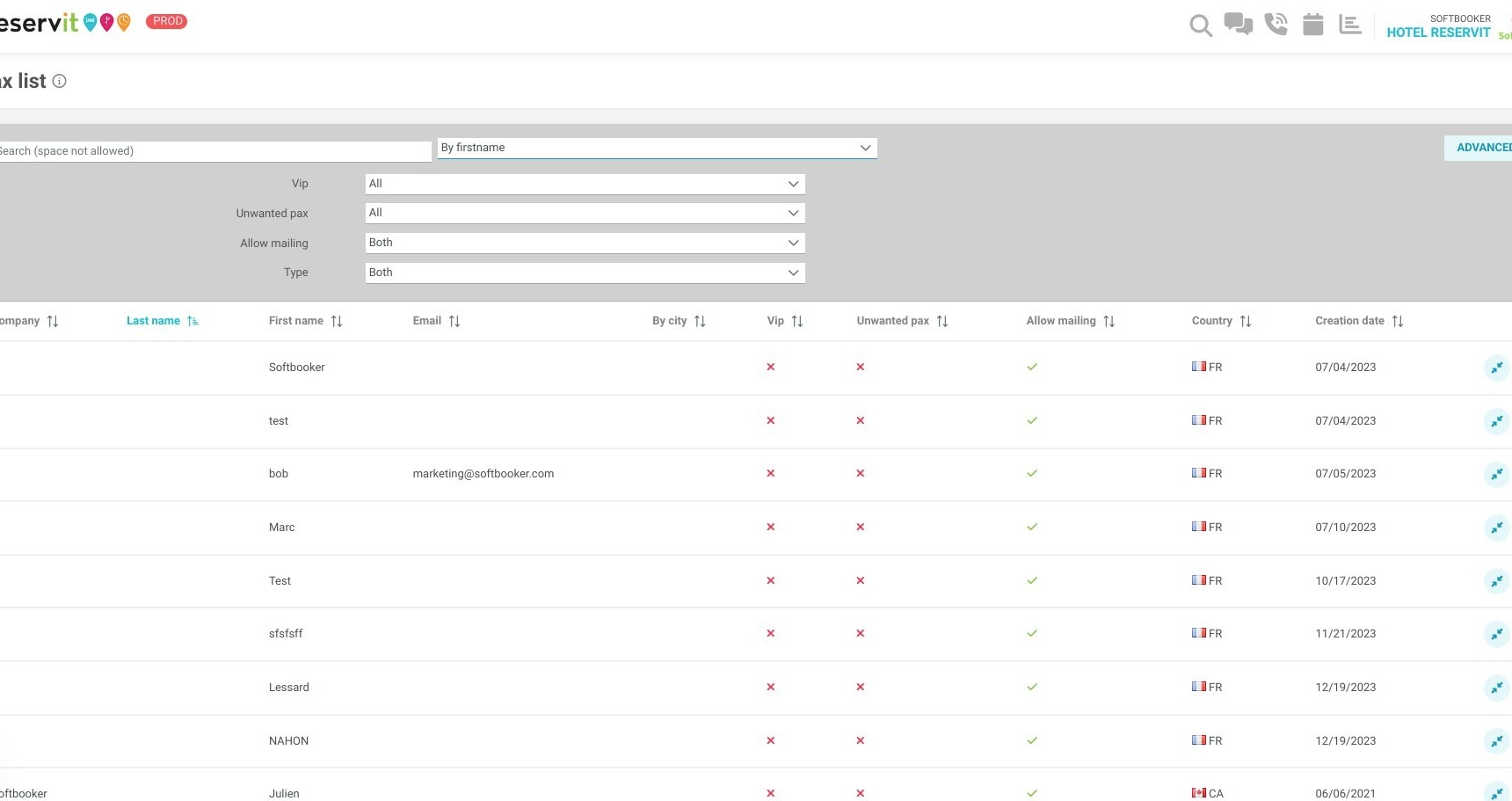Click the Last name column header text
The width and height of the screenshot is (1512, 801).
pyautogui.click(x=153, y=321)
